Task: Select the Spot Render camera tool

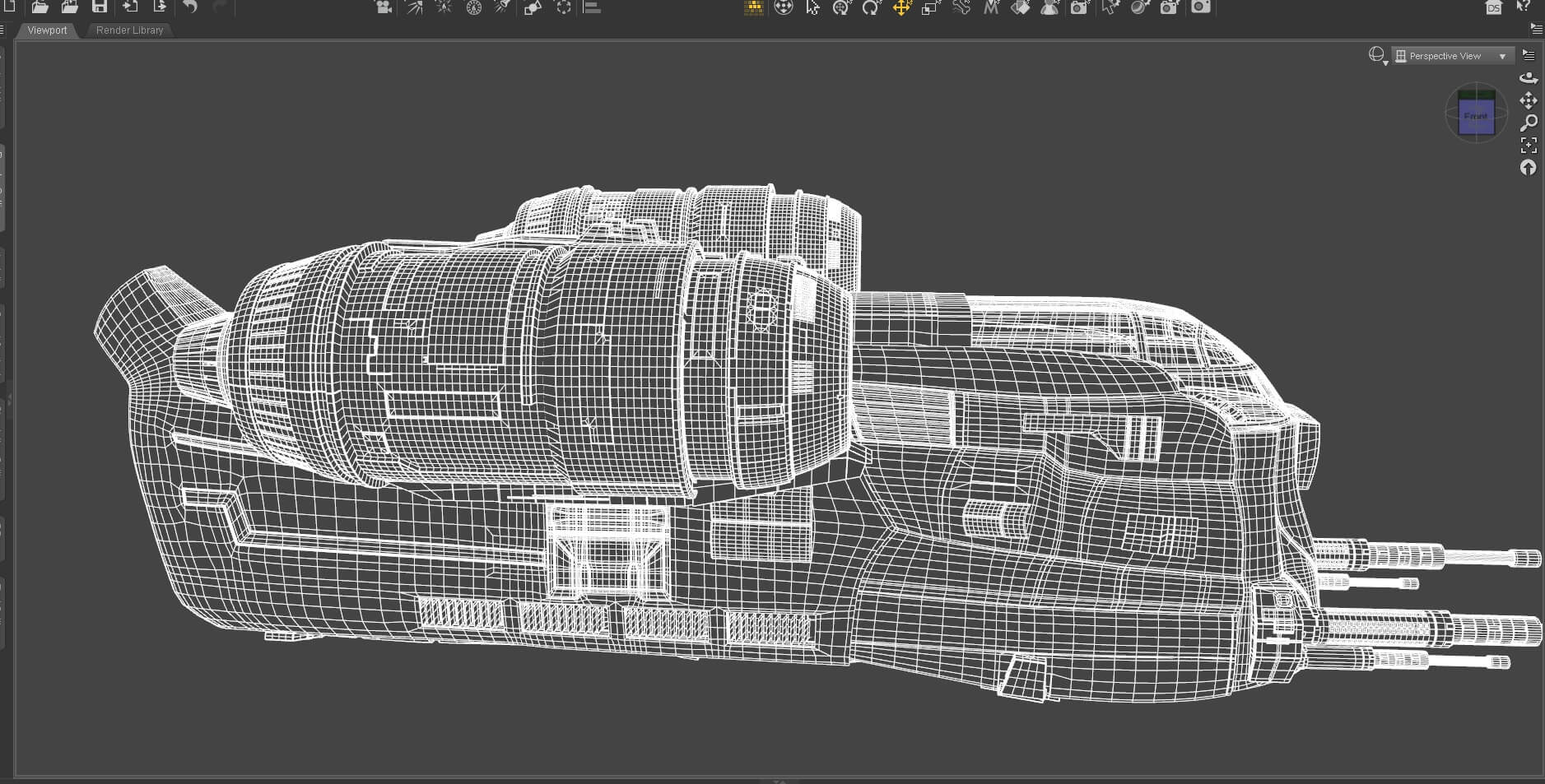Action: pyautogui.click(x=1079, y=7)
